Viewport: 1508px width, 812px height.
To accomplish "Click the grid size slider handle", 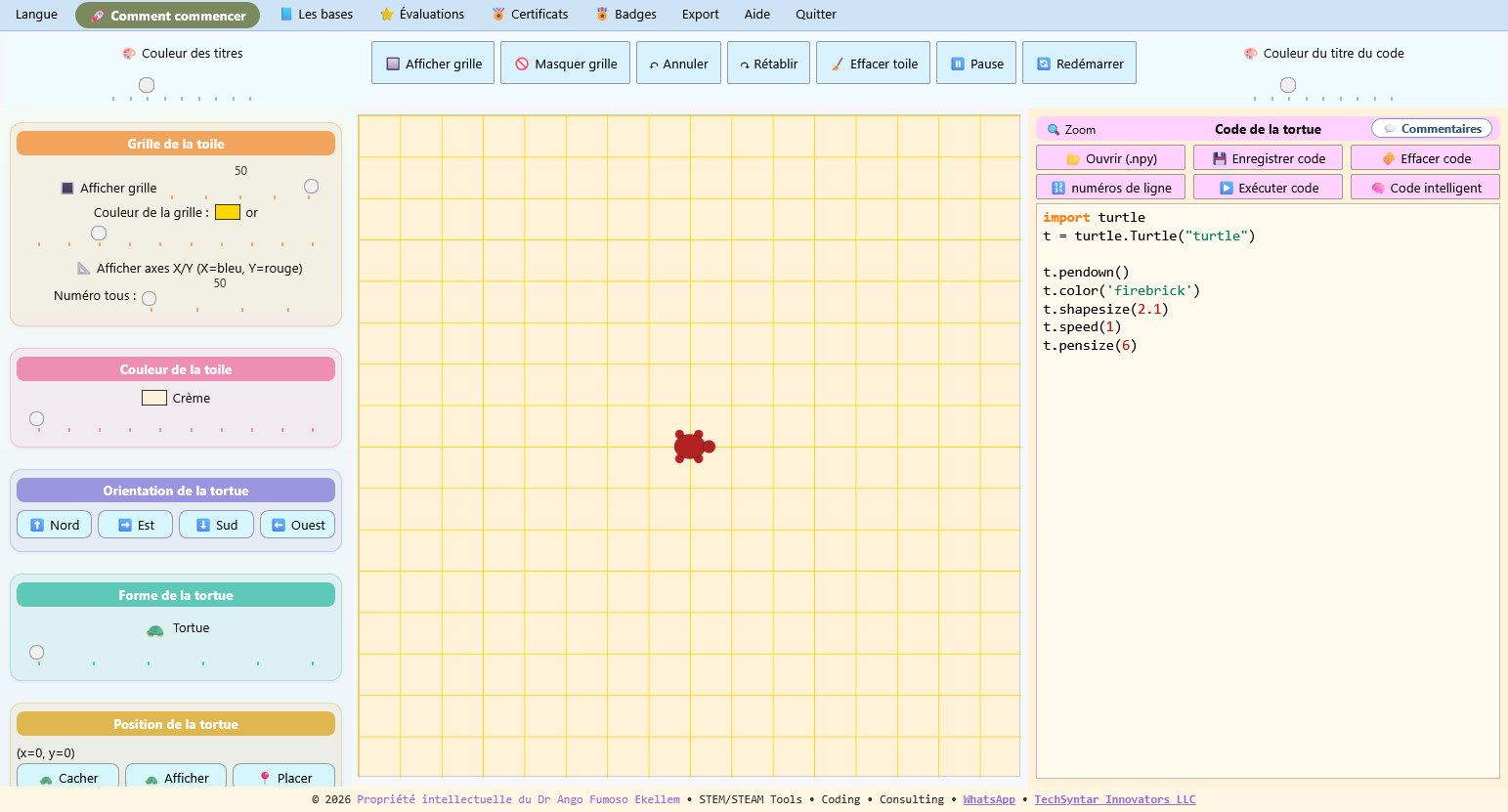I will pos(311,187).
